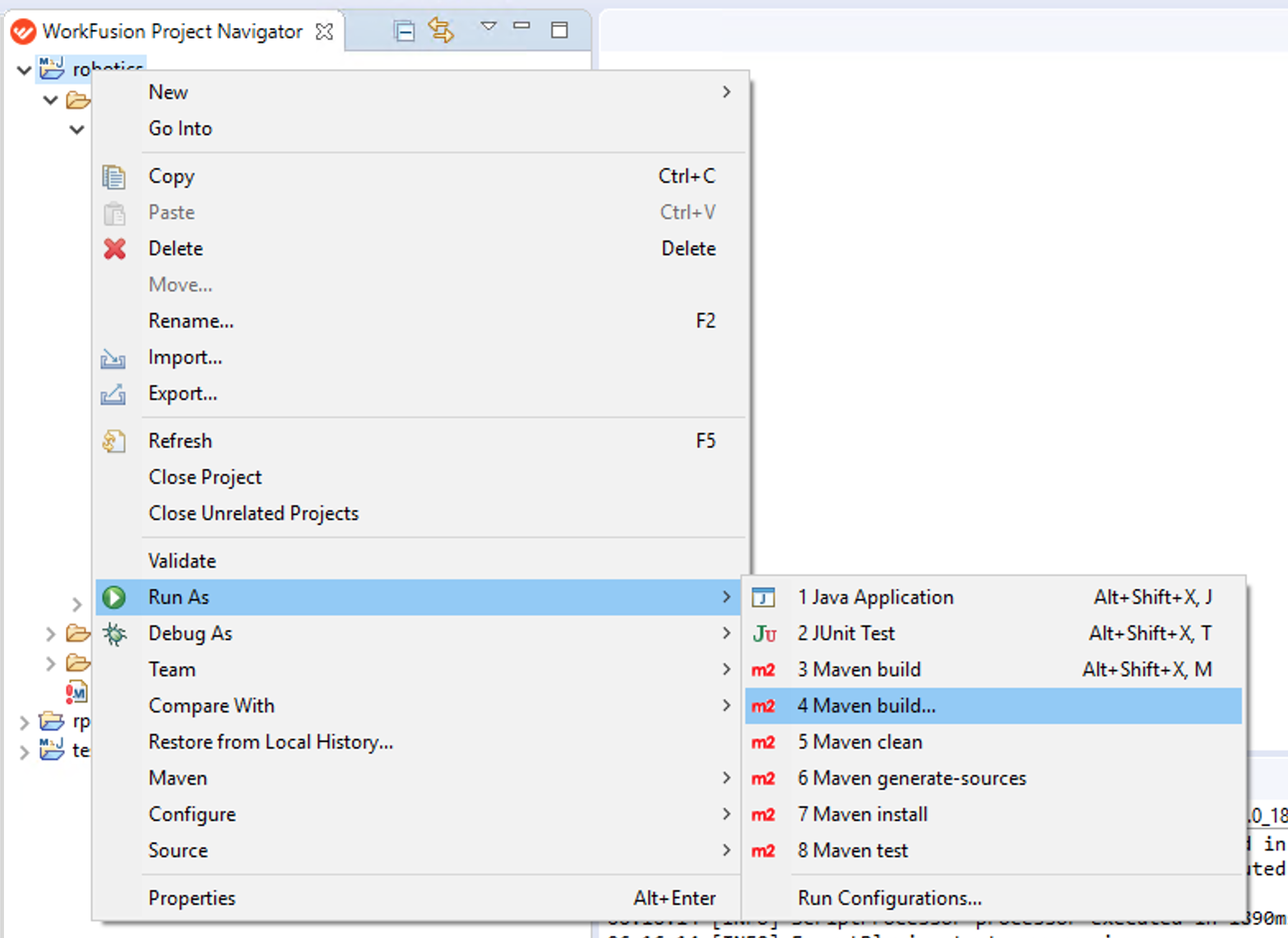Click the Refresh icon in context menu

click(x=114, y=441)
